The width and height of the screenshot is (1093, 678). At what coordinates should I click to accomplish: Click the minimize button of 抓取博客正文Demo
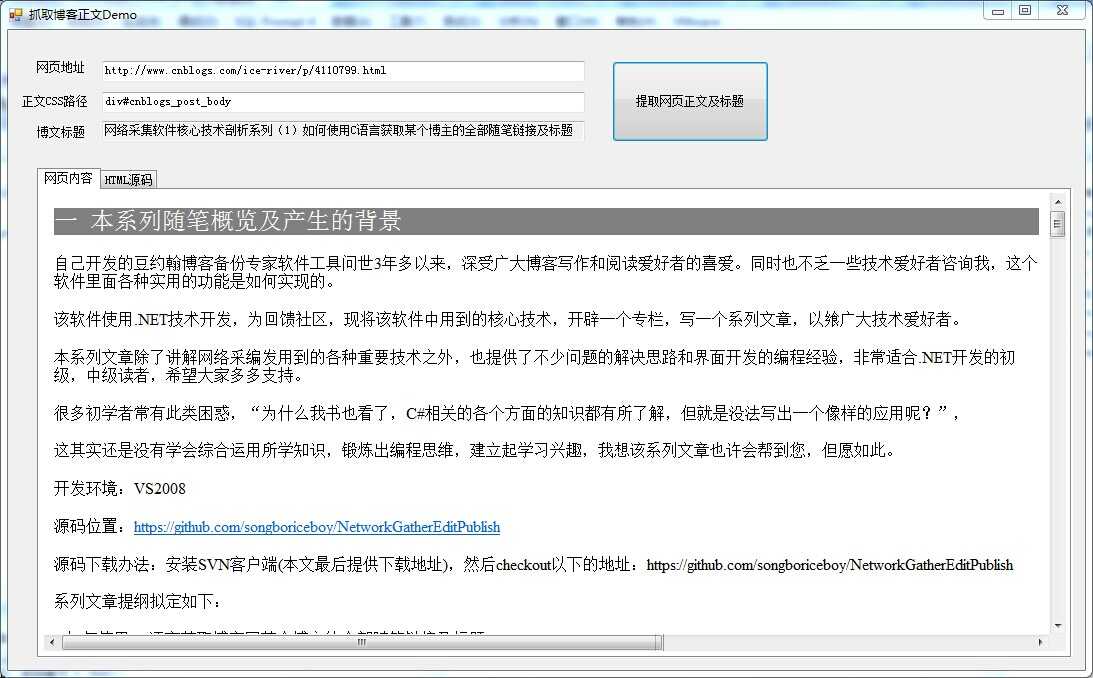(x=997, y=11)
